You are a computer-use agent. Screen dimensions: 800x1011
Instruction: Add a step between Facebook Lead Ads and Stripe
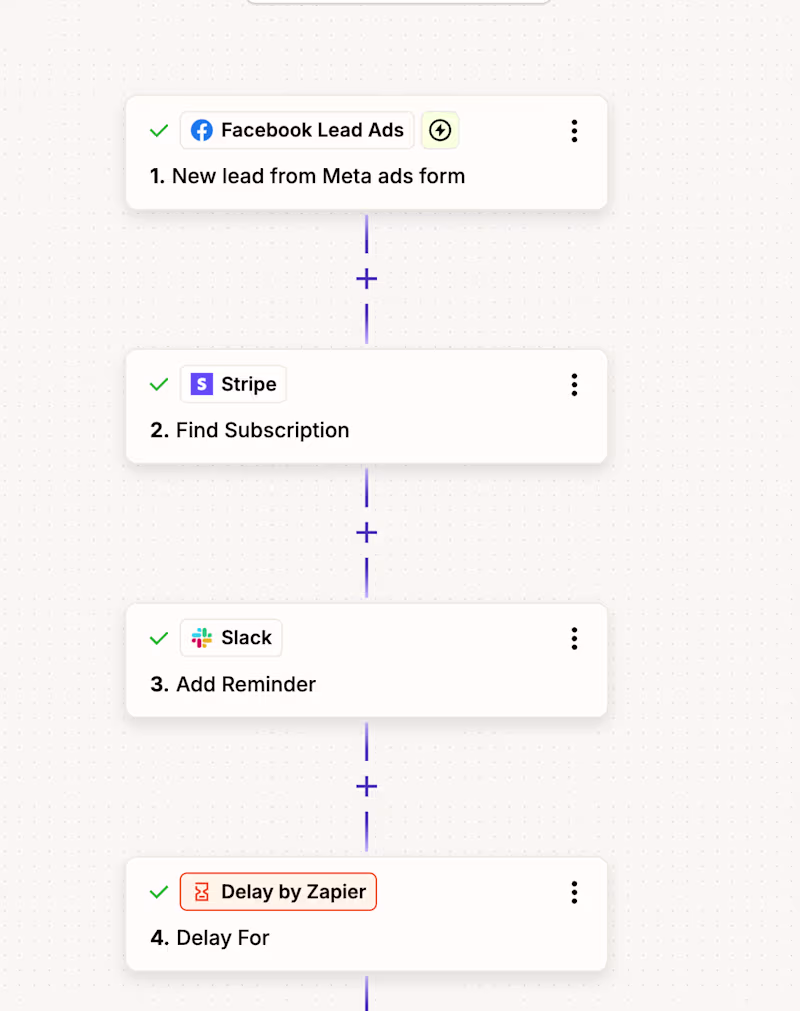tap(366, 279)
